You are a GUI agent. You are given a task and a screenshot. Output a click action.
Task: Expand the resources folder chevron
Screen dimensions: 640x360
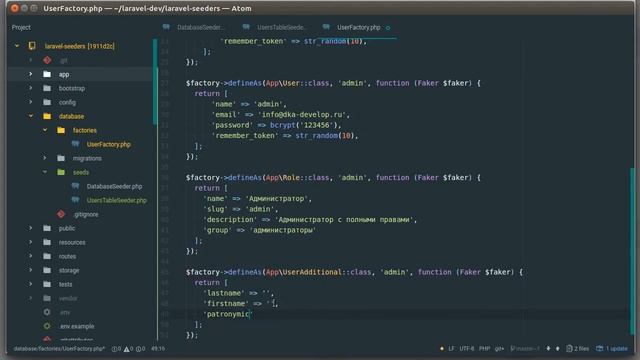pos(31,242)
